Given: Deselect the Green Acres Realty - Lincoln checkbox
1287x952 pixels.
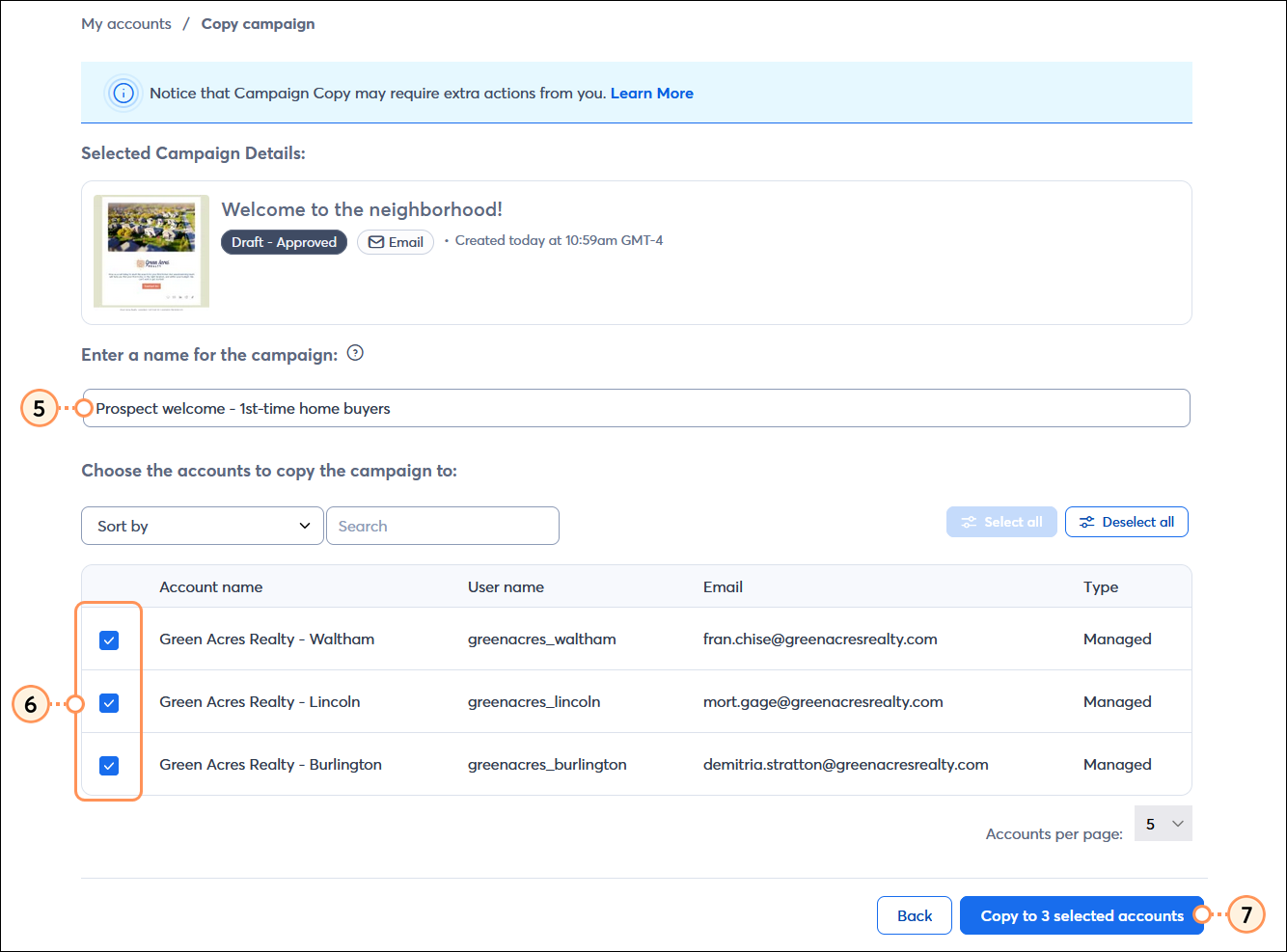Looking at the screenshot, I should (109, 702).
